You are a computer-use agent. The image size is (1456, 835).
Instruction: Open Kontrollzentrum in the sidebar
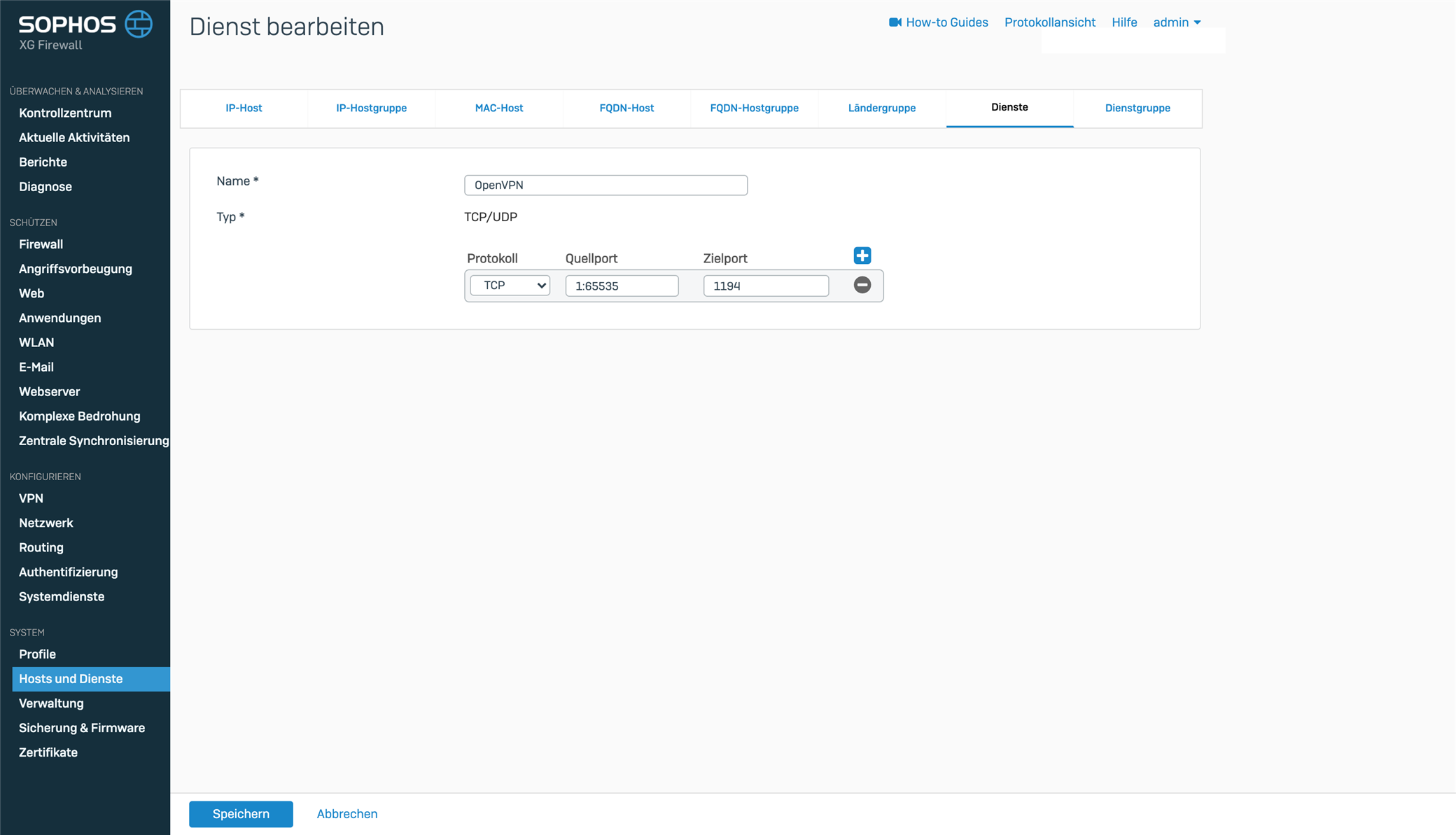[x=65, y=113]
